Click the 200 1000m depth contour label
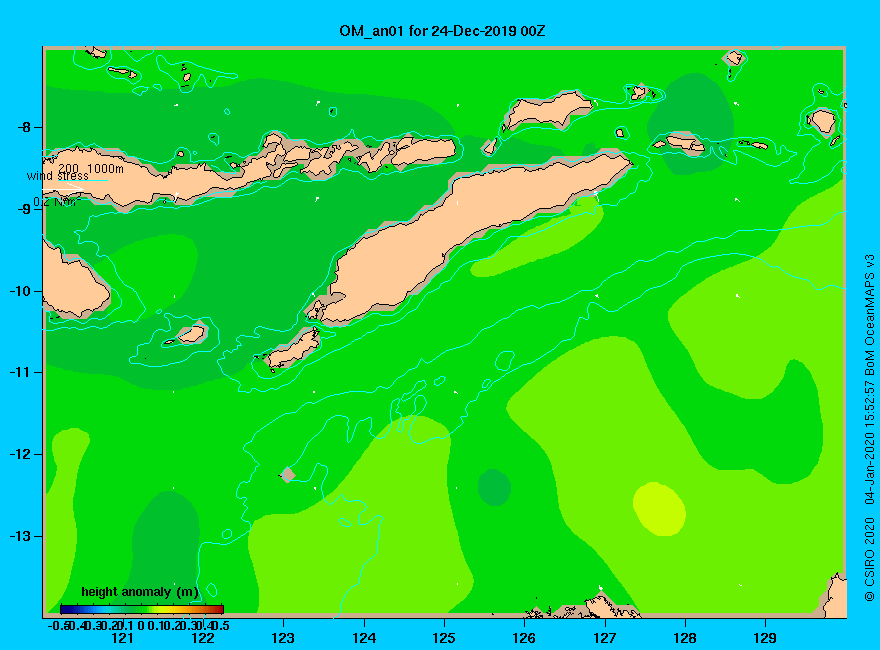The image size is (880, 650). (x=91, y=168)
